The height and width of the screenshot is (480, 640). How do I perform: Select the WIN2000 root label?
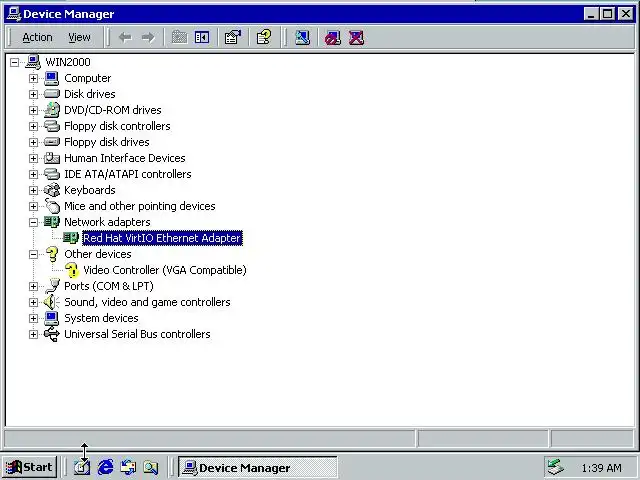[x=68, y=62]
